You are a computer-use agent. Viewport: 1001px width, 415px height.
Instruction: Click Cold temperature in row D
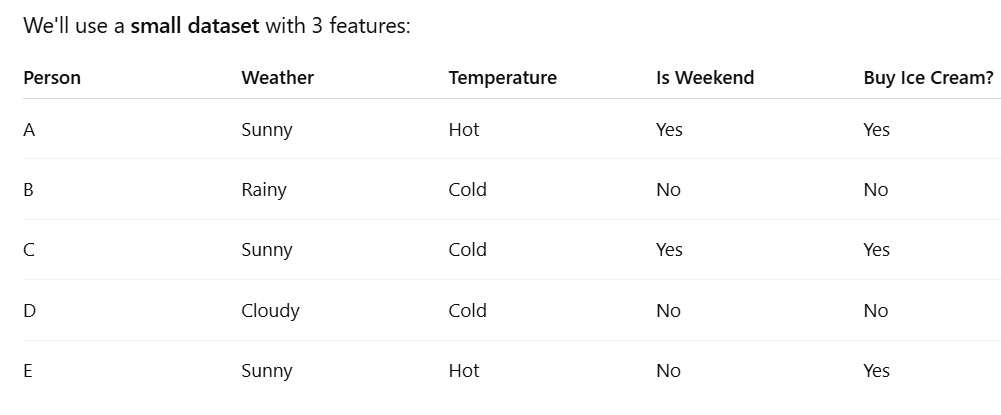[467, 311]
